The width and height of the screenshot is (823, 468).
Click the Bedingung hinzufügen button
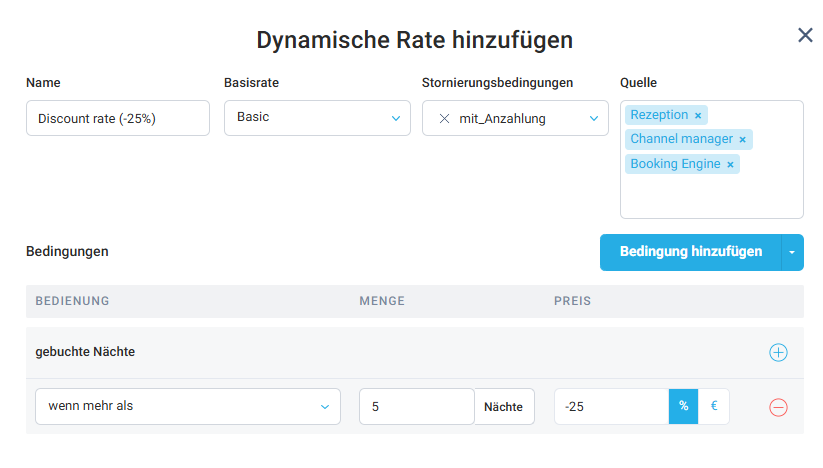point(690,253)
